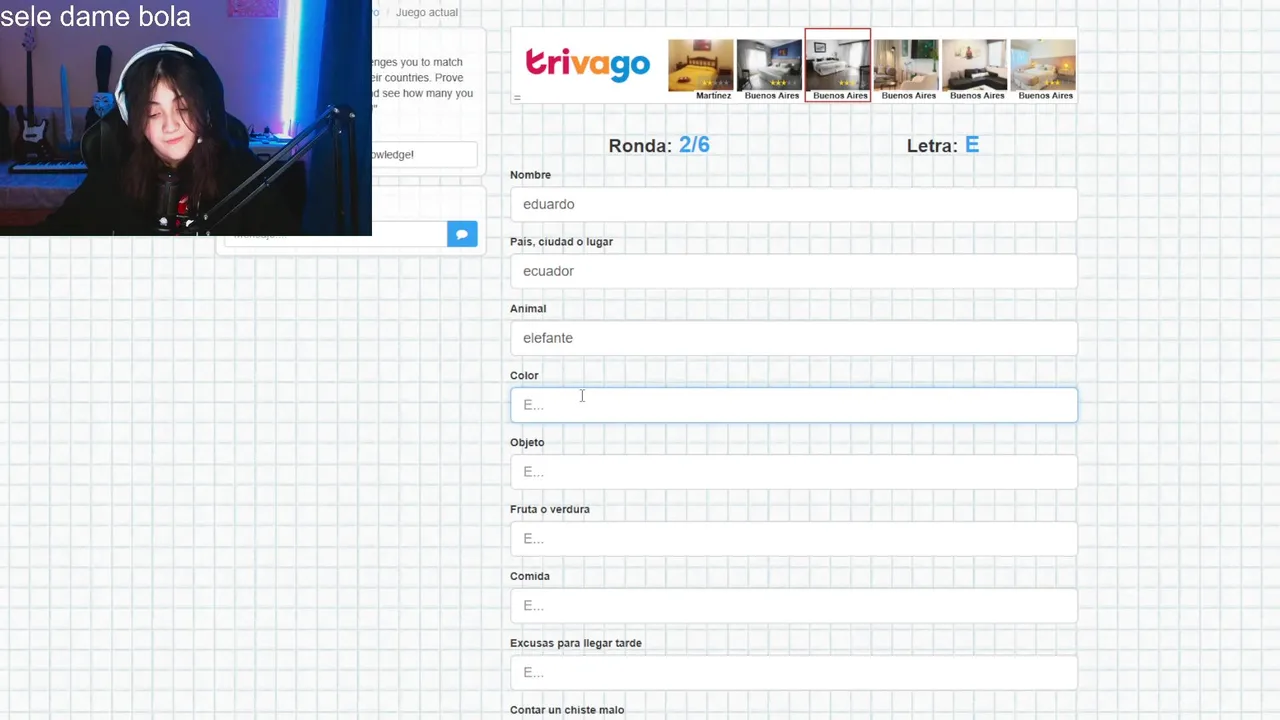
Task: Click the Animal field containing elefante
Action: coord(794,338)
